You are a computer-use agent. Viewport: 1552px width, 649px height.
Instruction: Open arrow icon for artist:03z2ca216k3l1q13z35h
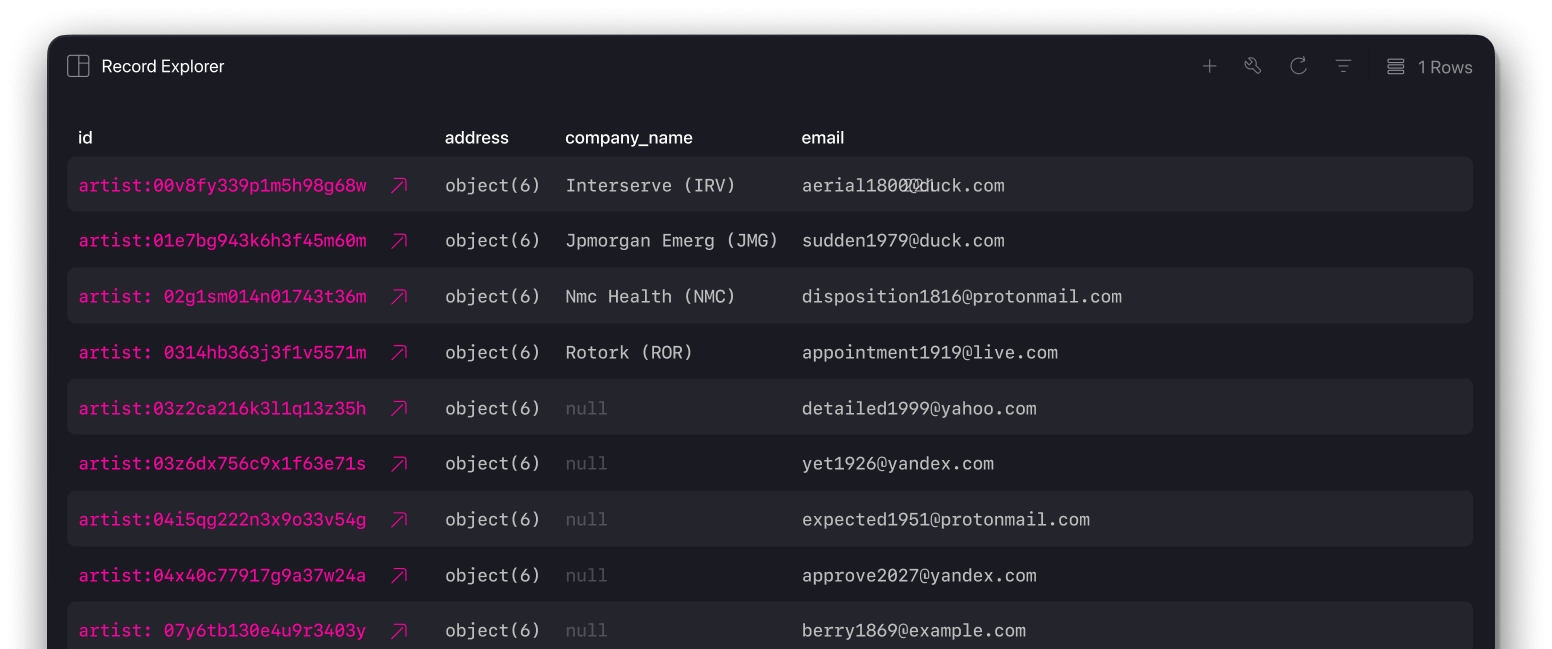point(399,408)
